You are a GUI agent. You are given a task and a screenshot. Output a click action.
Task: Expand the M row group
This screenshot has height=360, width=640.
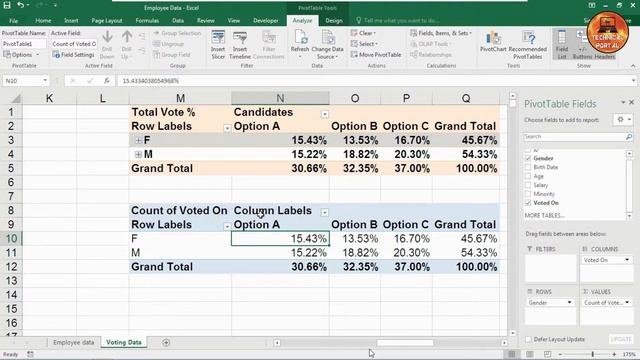(138, 154)
